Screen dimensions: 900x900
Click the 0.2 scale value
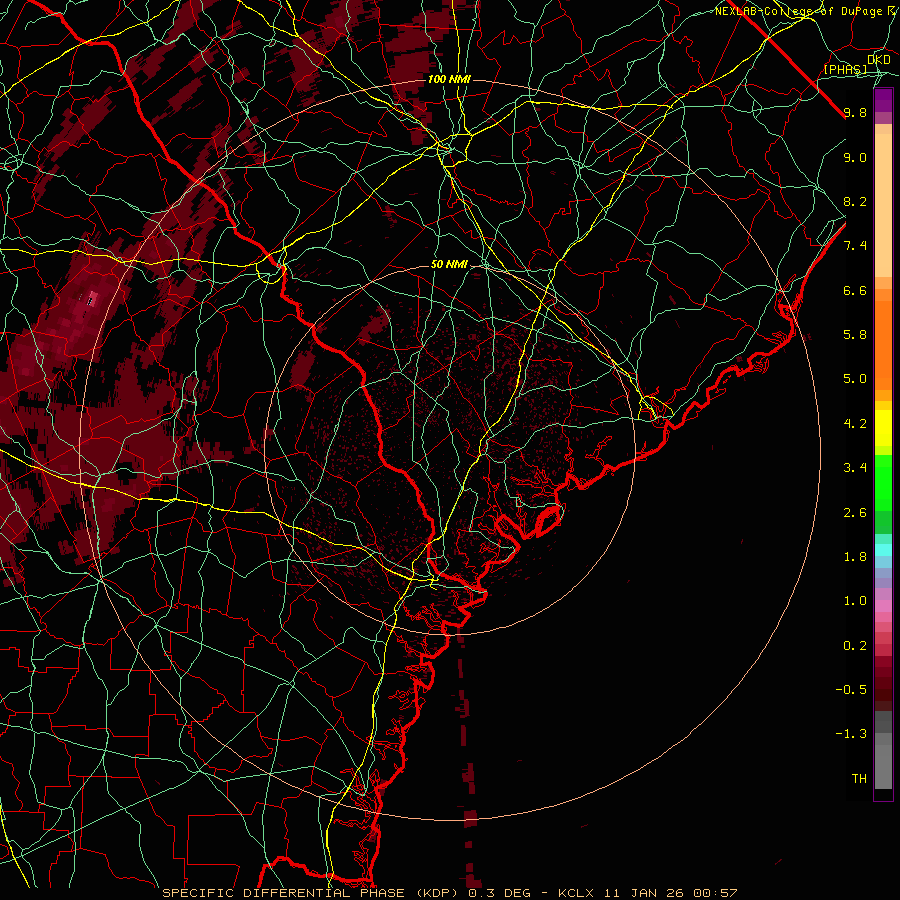(x=855, y=646)
